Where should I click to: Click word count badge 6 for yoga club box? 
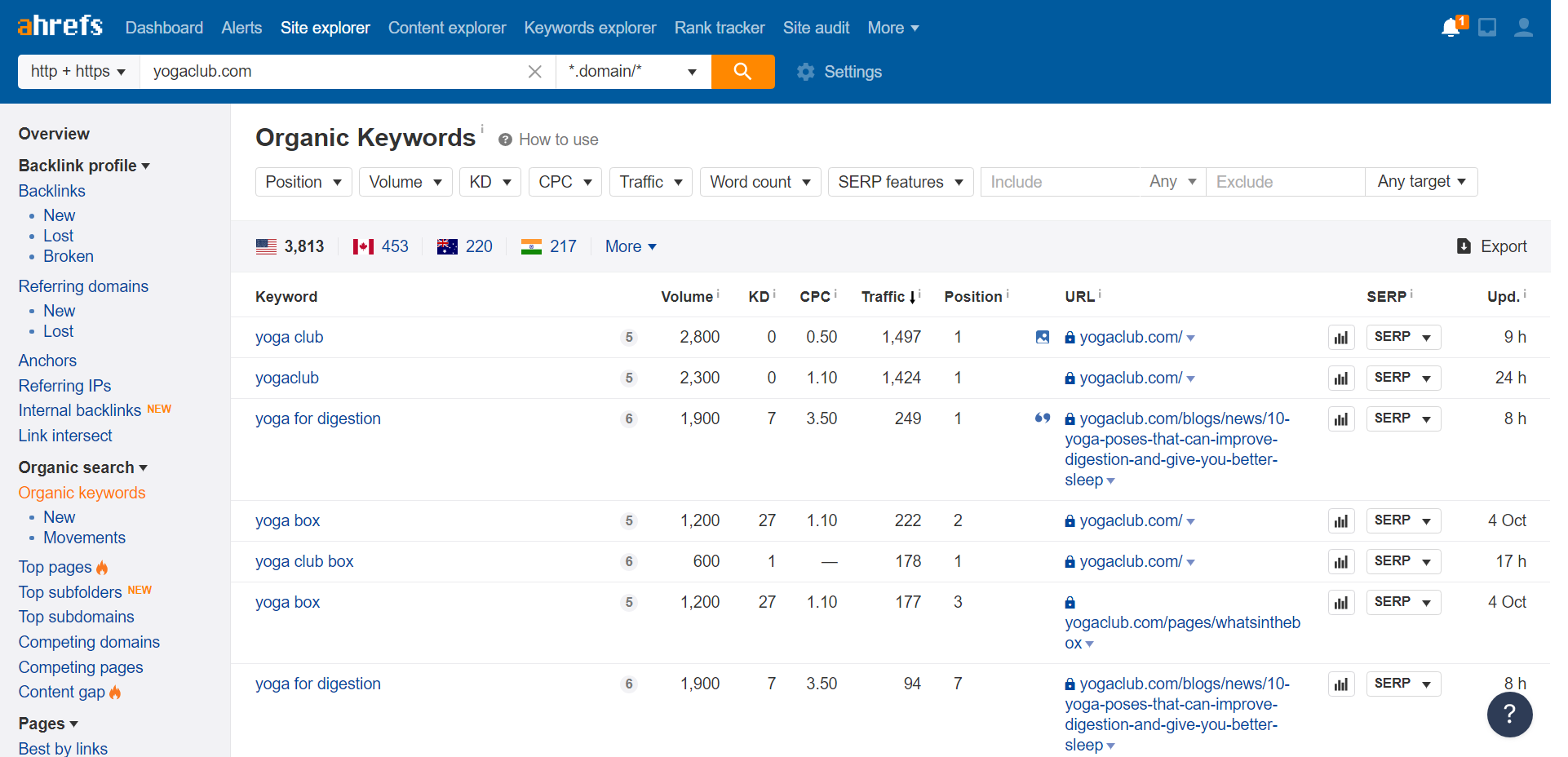628,561
